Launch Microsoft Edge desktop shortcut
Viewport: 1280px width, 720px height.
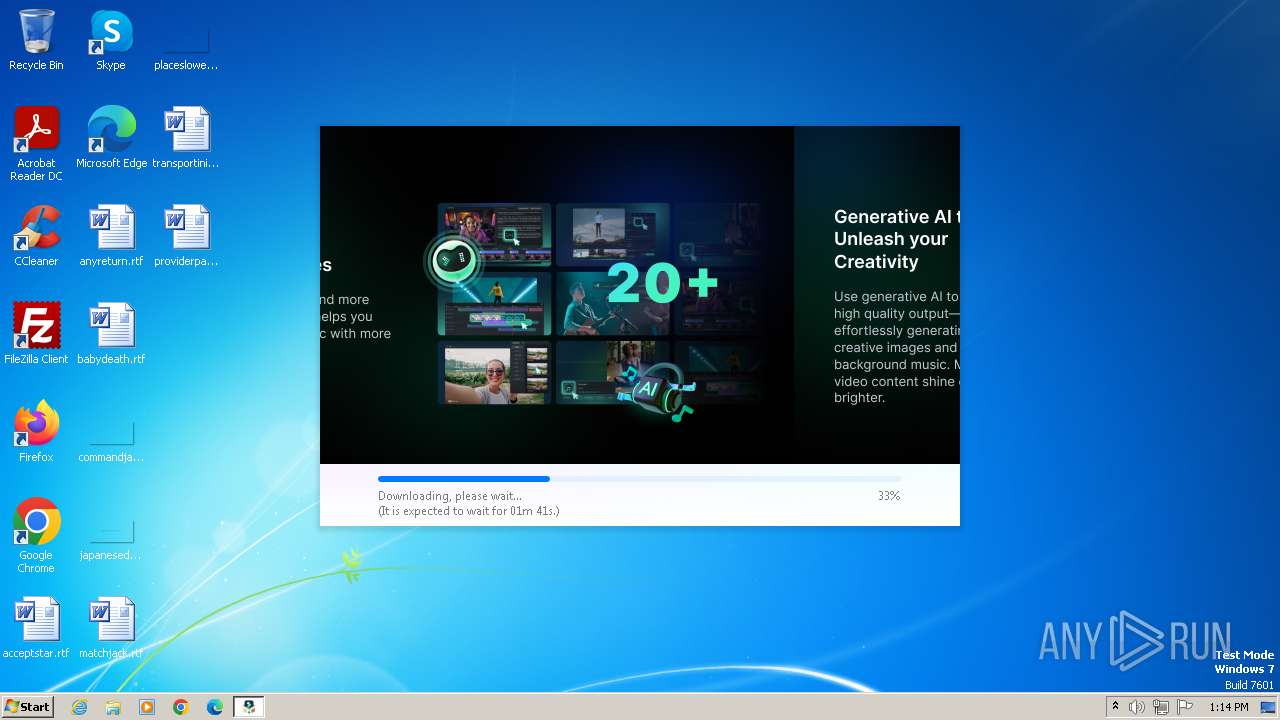111,138
